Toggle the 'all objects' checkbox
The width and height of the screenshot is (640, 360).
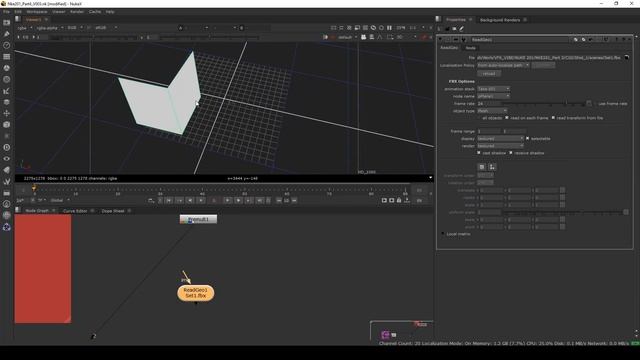tap(480, 118)
